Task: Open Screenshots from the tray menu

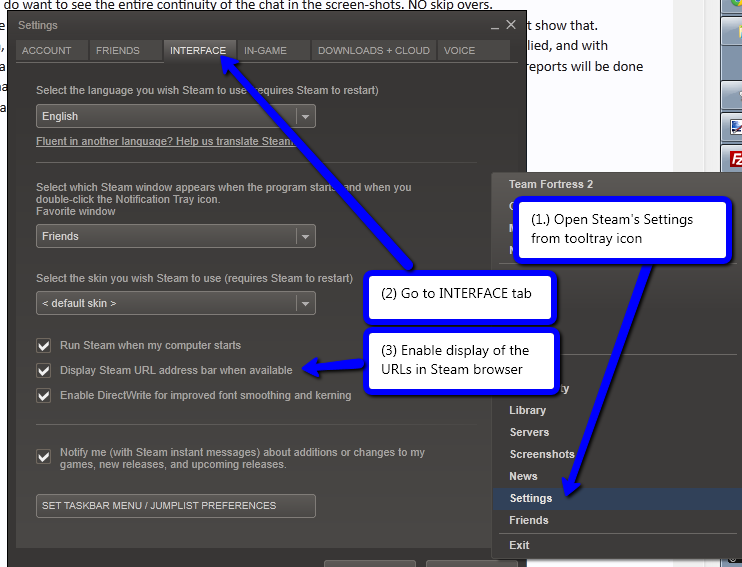Action: click(x=542, y=454)
